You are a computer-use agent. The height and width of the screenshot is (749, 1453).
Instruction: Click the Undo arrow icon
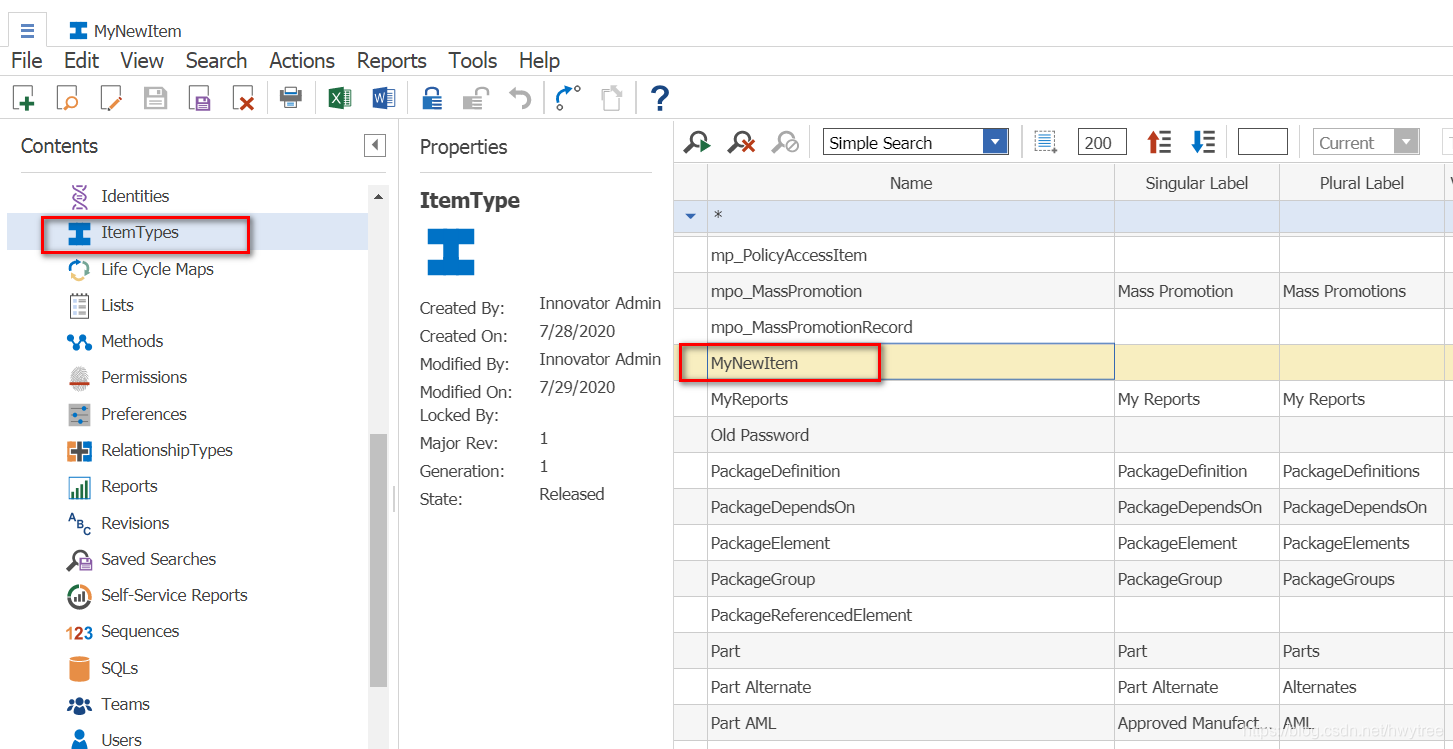(x=520, y=98)
